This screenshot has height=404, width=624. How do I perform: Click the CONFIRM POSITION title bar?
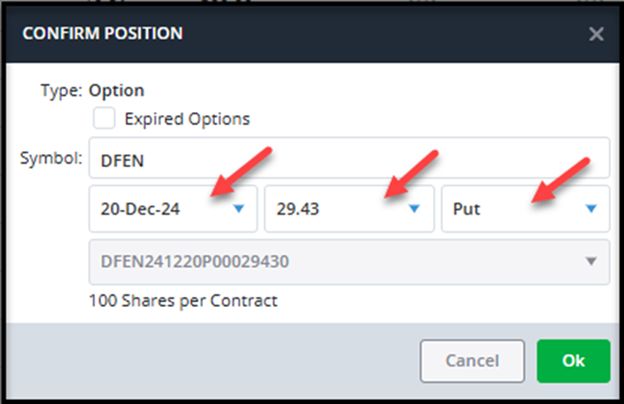[x=300, y=34]
